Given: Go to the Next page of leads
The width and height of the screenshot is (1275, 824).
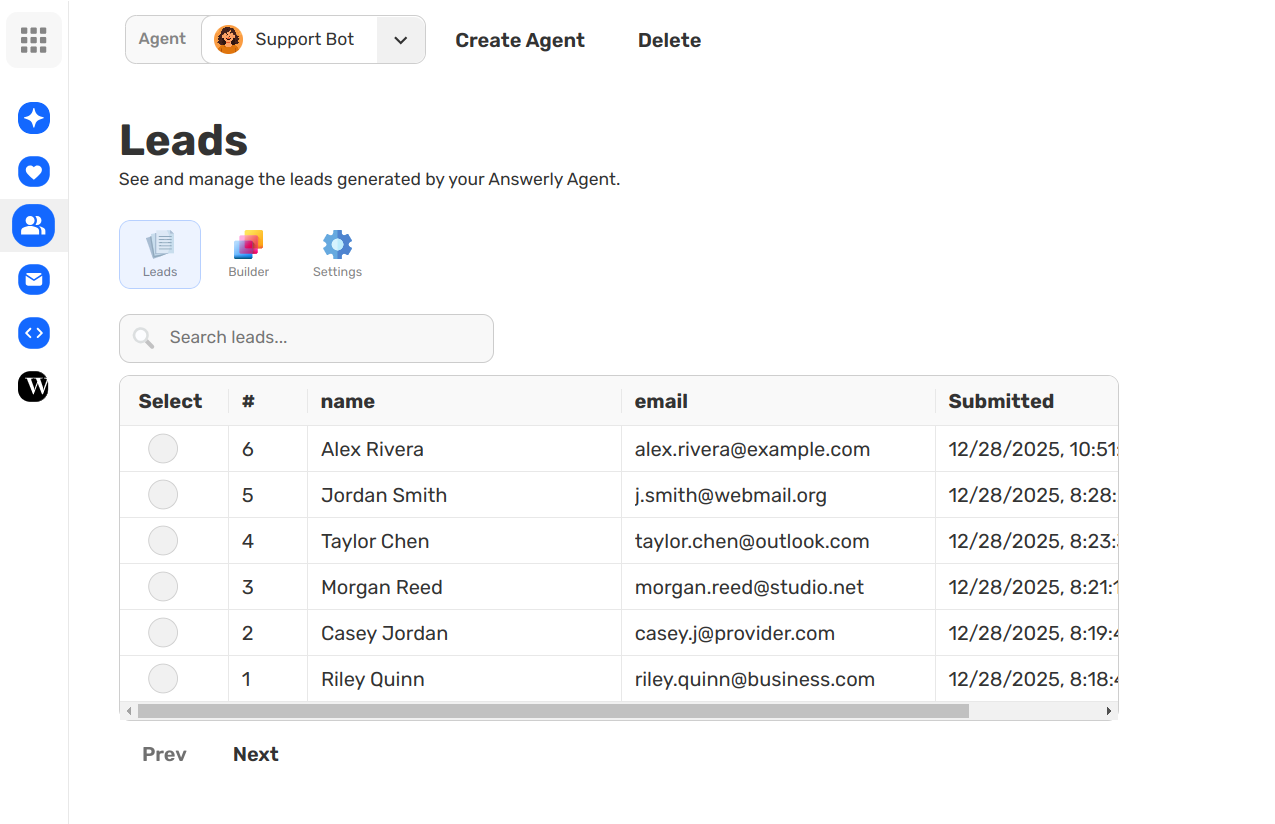Looking at the screenshot, I should pos(256,754).
